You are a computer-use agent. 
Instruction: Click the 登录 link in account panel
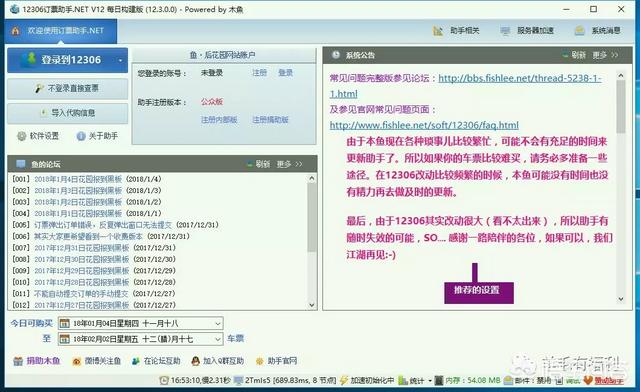click(x=285, y=73)
